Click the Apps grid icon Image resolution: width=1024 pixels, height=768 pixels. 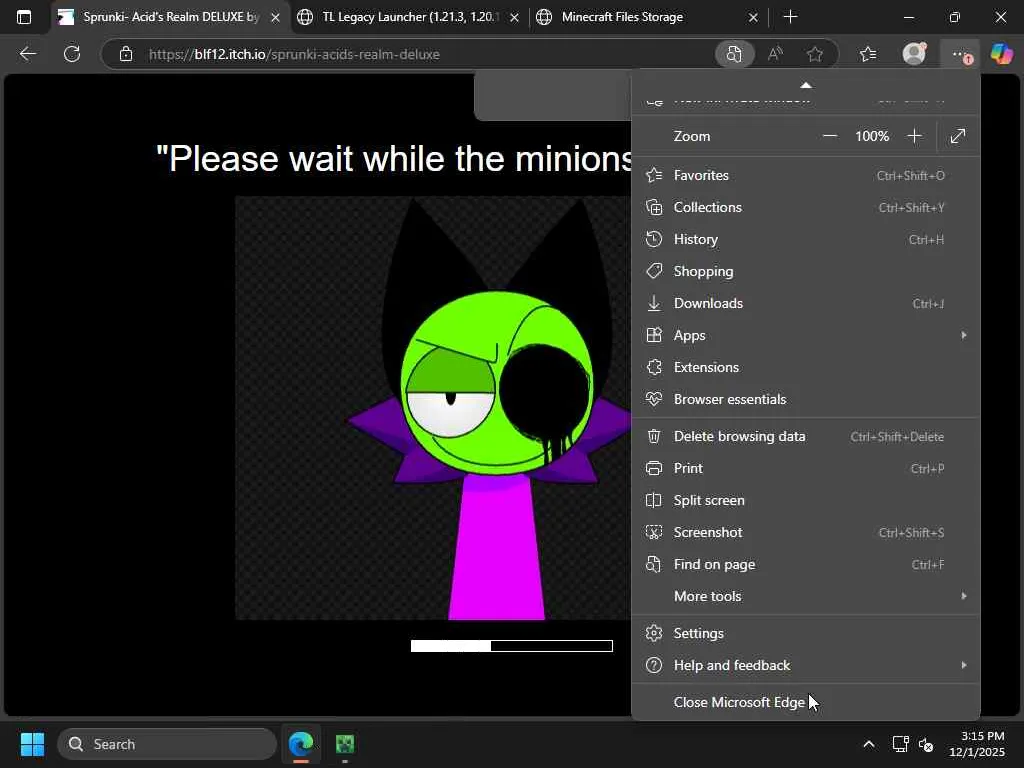tap(654, 335)
